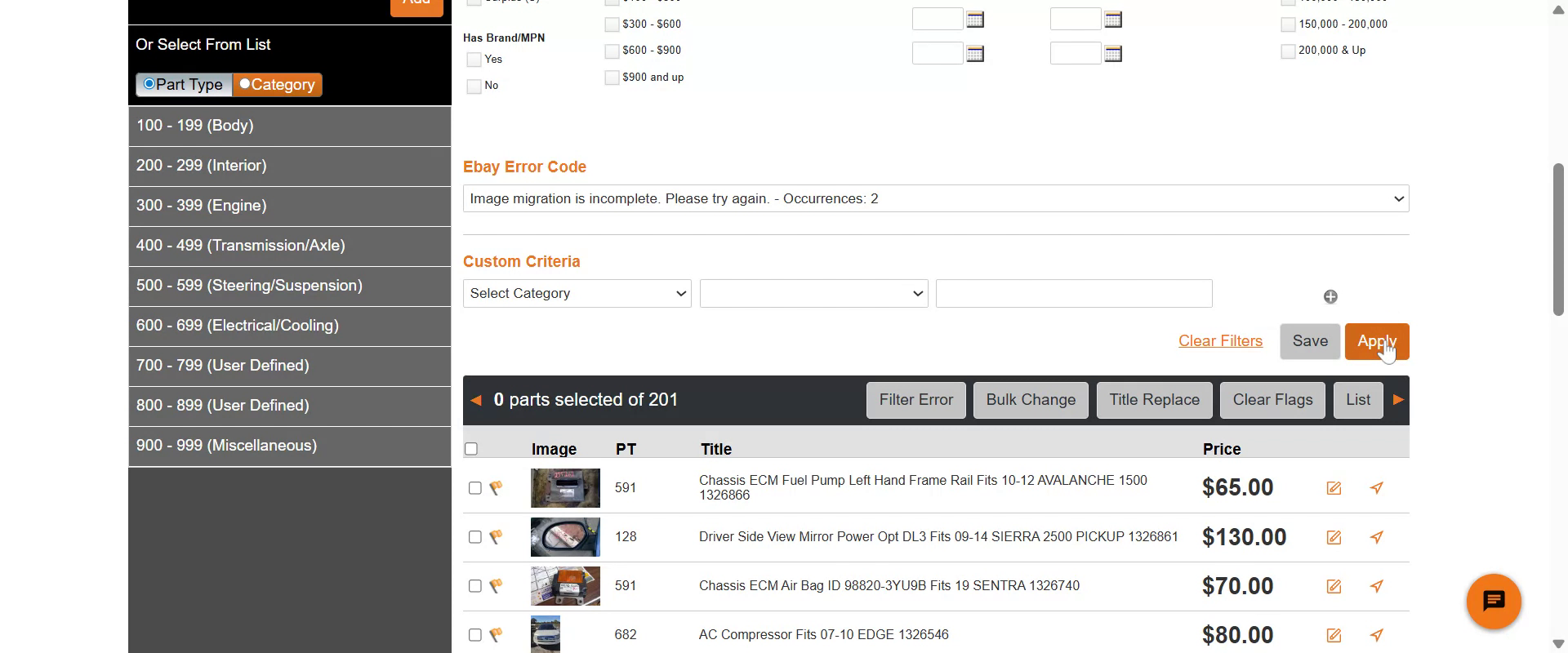Screen dimensions: 1568x653
Task: Open 900 - 999 (Miscellaneous) part list
Action: coord(290,446)
